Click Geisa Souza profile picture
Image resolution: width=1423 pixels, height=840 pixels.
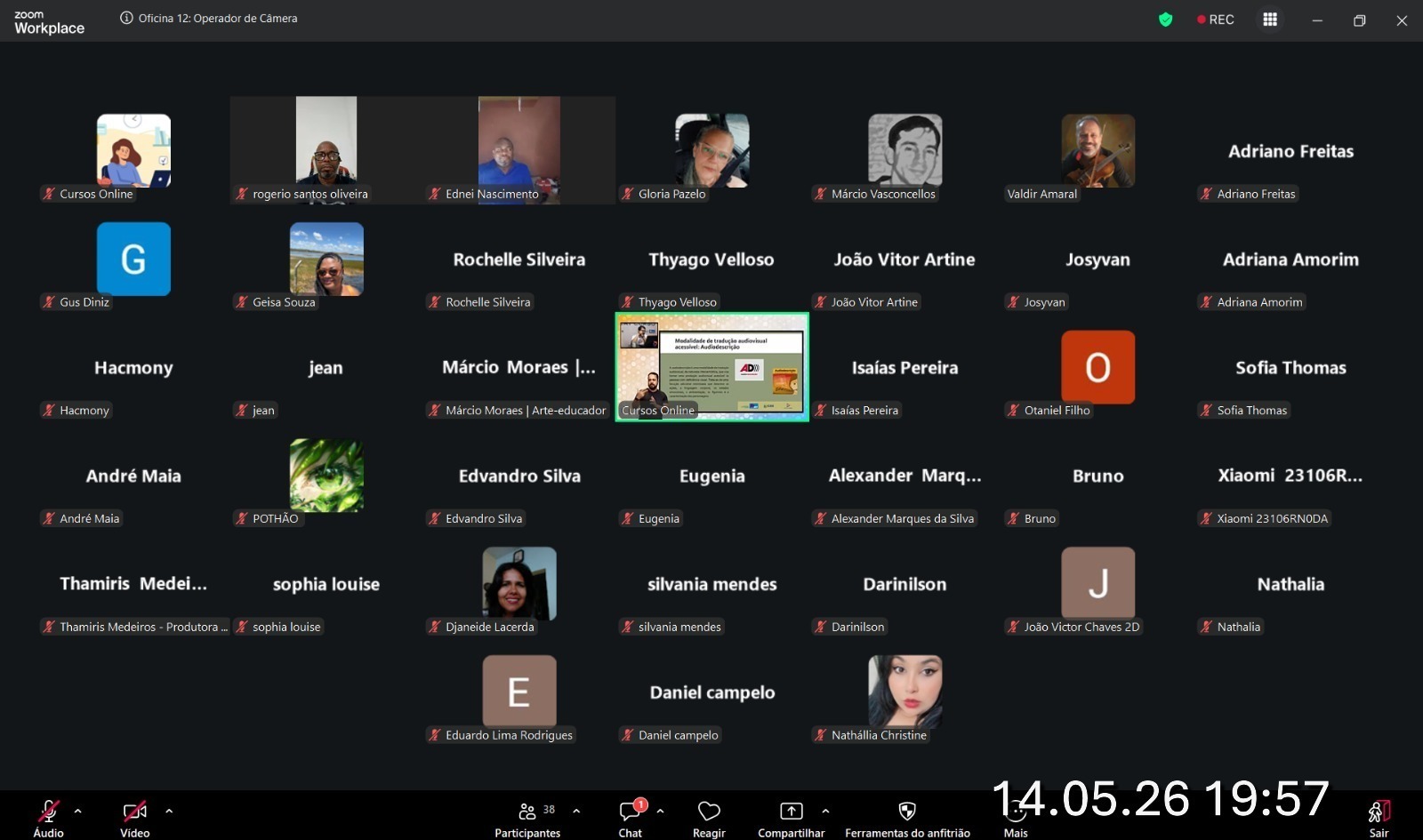(x=326, y=259)
